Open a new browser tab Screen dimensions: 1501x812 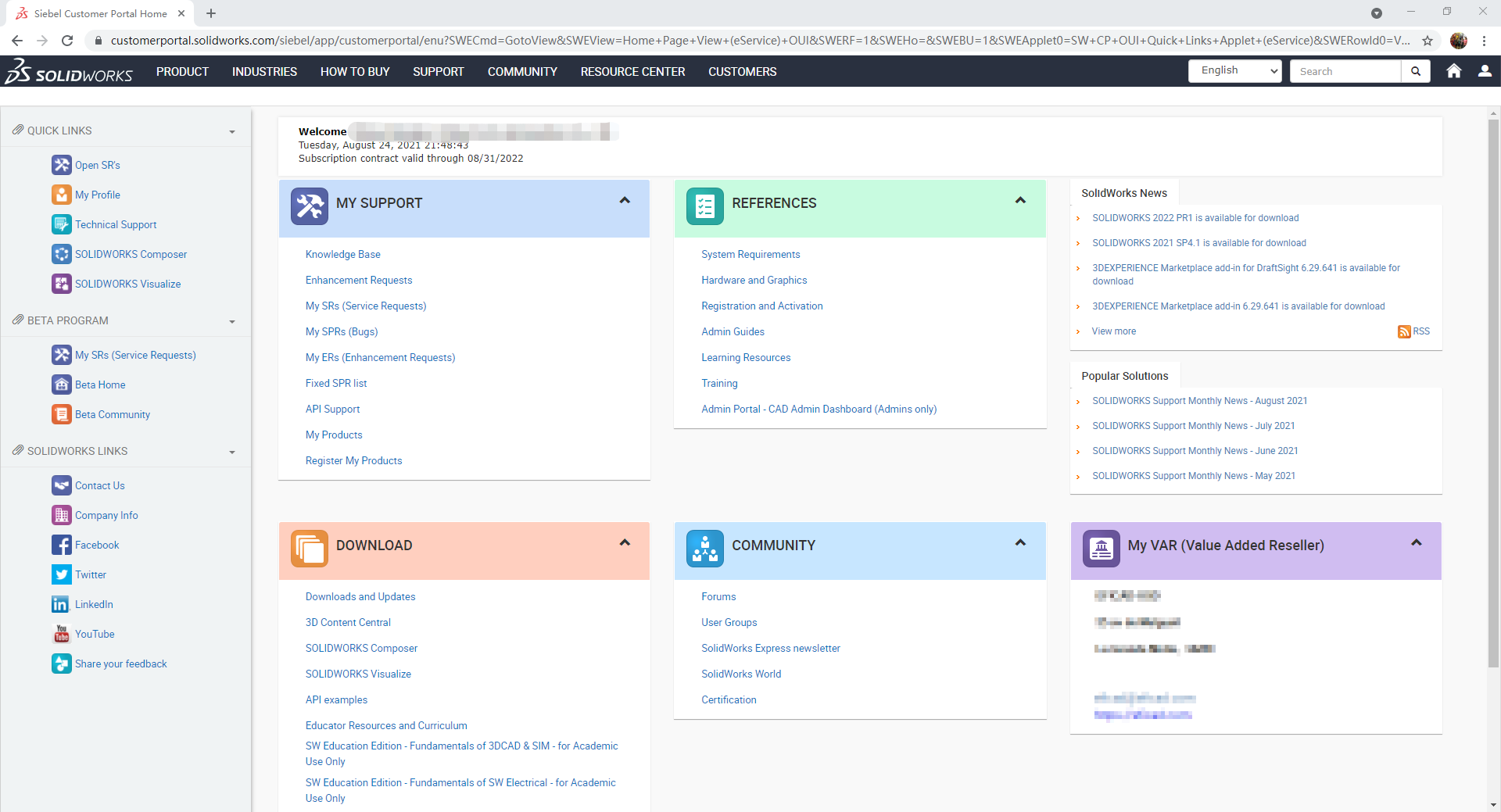[211, 13]
